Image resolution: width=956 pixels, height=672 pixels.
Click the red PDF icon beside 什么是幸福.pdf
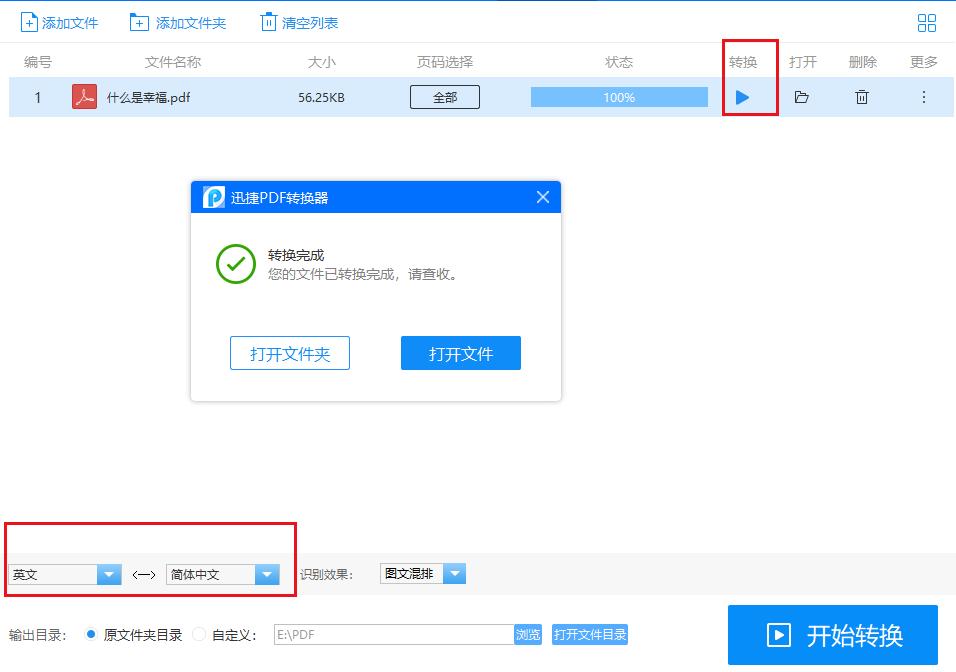tap(83, 97)
